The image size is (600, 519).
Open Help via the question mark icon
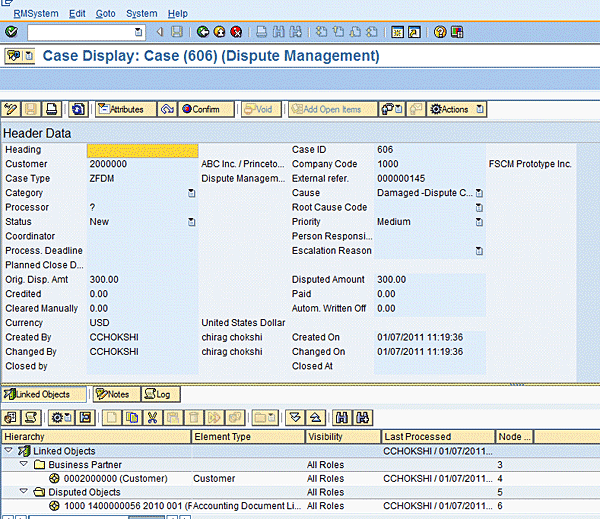440,32
